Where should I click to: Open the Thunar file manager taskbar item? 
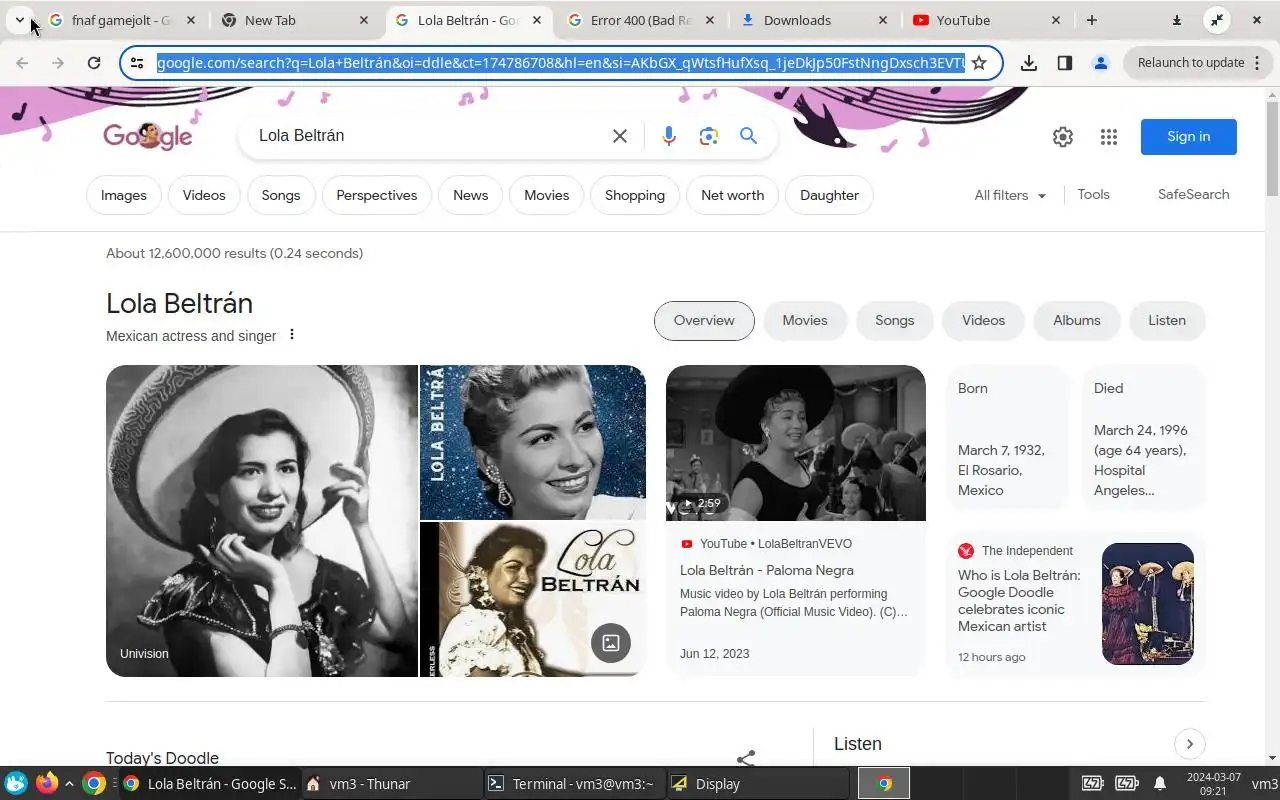[391, 784]
